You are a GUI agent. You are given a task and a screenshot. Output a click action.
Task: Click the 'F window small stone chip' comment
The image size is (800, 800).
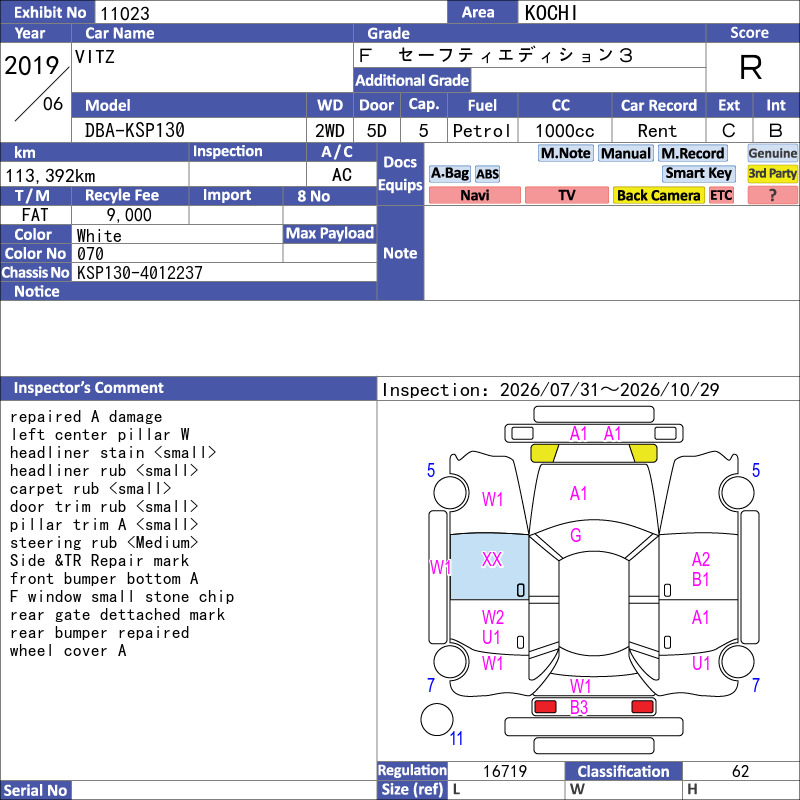coord(122,597)
